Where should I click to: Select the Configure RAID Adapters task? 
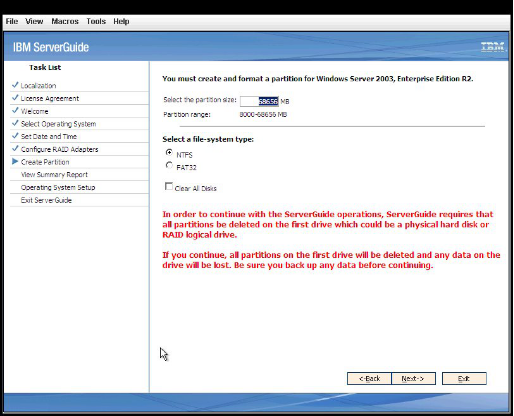pyautogui.click(x=60, y=149)
